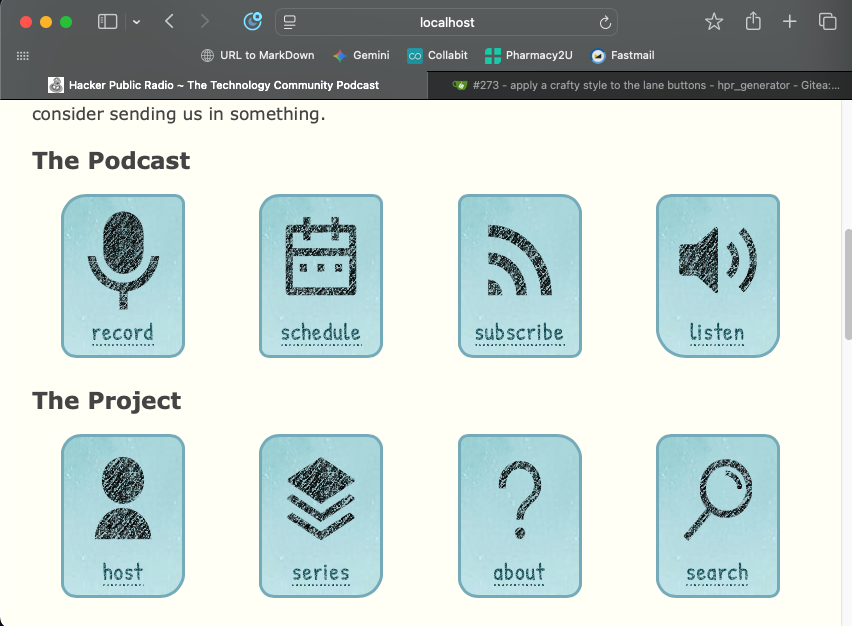Click the localhost address bar
This screenshot has height=626, width=852.
click(446, 22)
